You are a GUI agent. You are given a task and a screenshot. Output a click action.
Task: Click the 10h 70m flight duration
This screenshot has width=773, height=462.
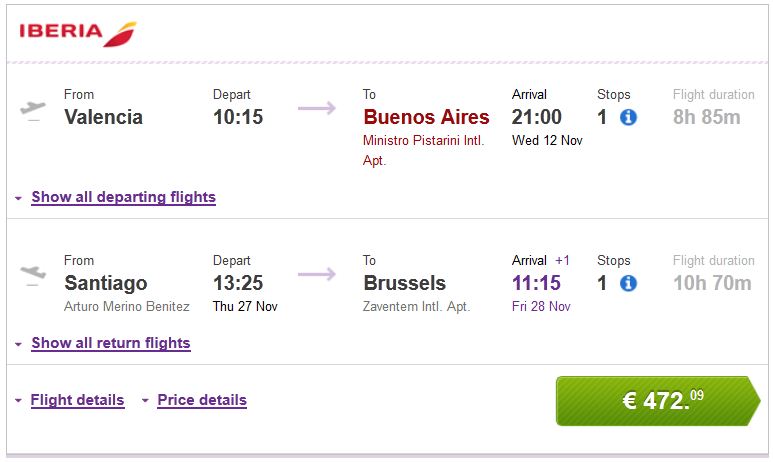[711, 283]
